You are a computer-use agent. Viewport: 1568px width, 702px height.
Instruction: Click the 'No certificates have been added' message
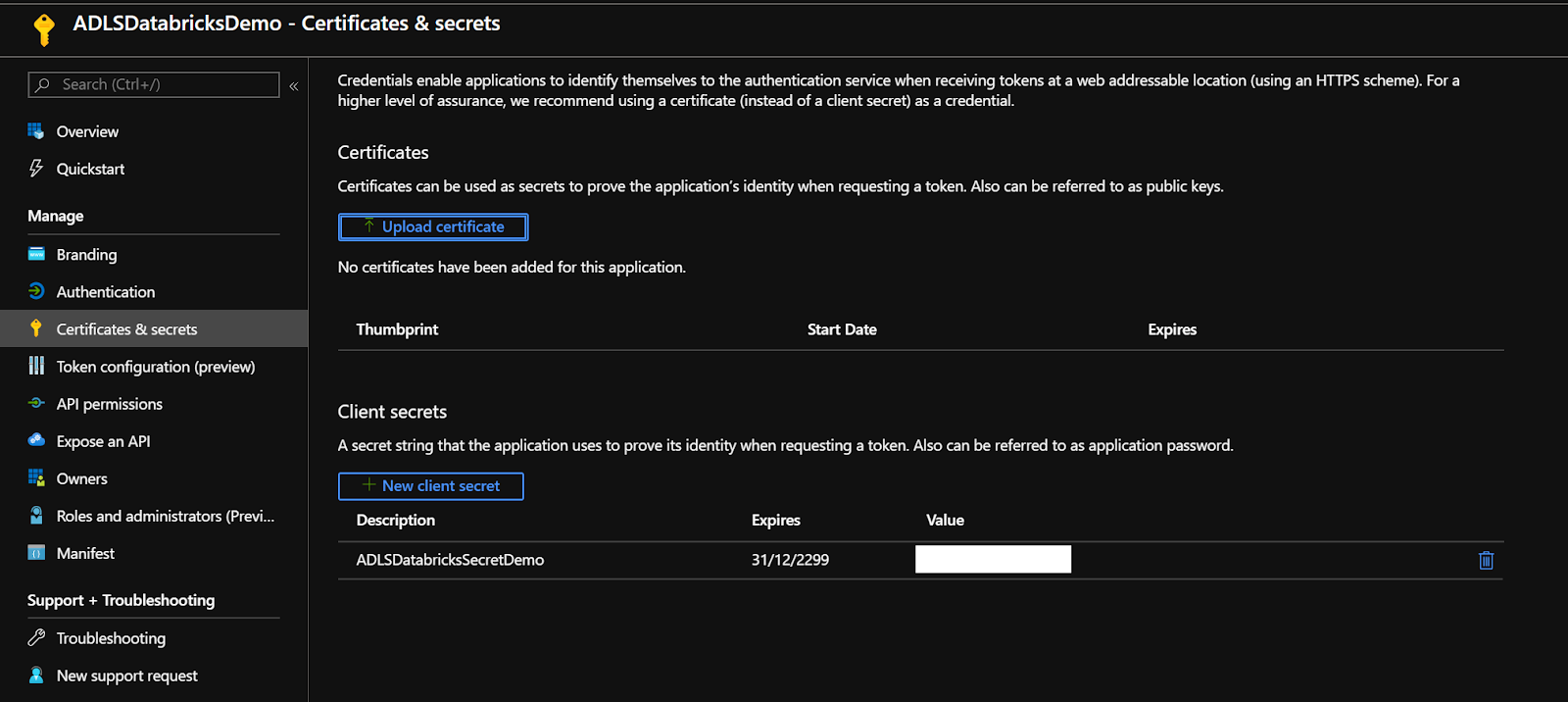click(x=512, y=267)
